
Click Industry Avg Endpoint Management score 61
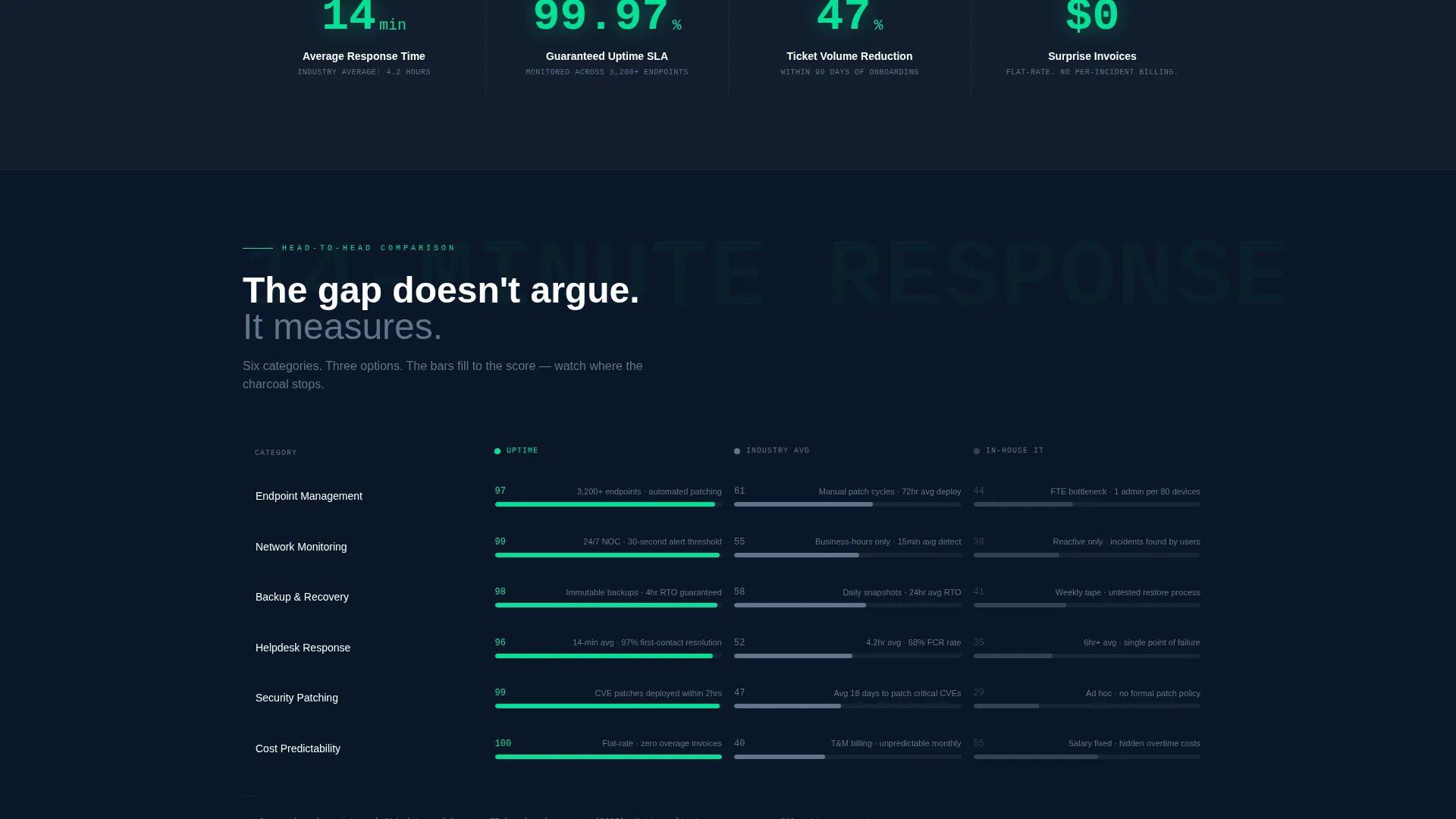[x=739, y=491]
